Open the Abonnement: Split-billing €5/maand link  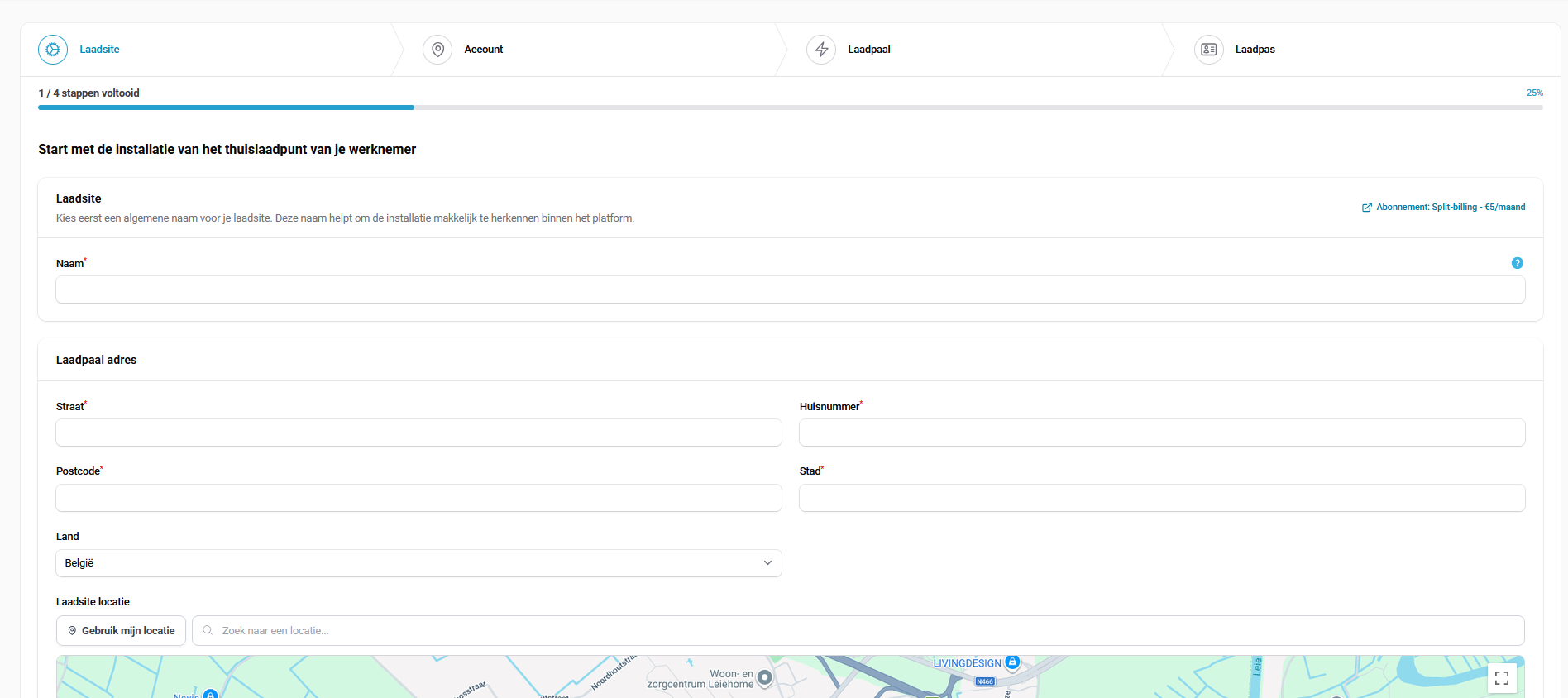point(1444,208)
